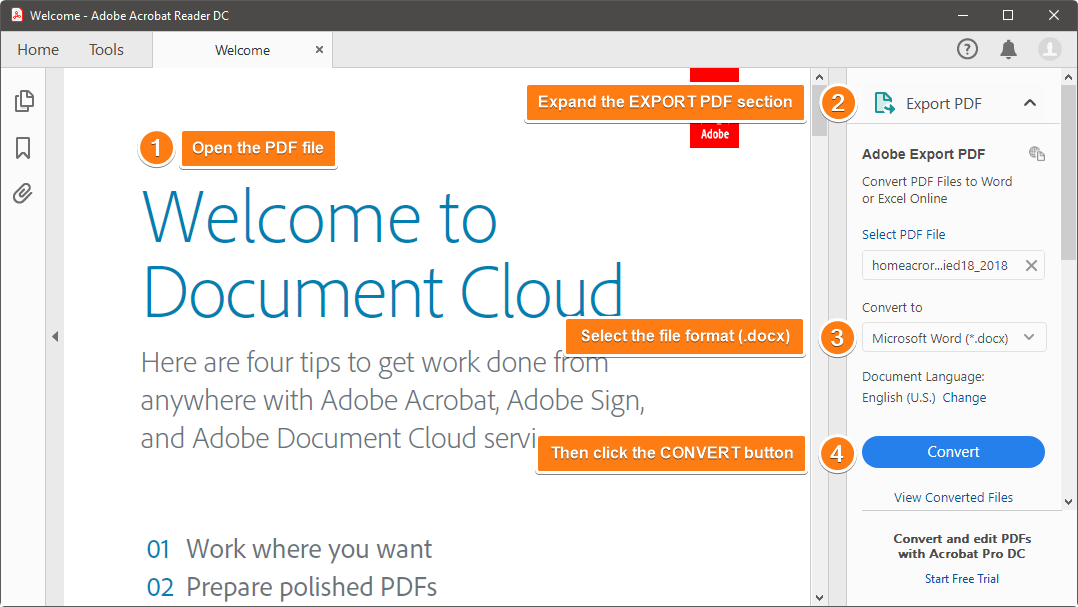Switch to the Tools tab

106,49
